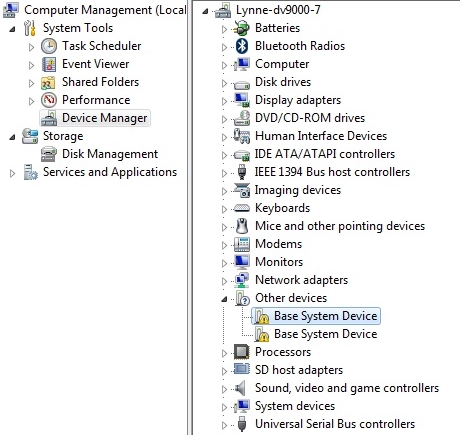The height and width of the screenshot is (435, 460).
Task: Select the second Base System Device
Action: point(326,334)
